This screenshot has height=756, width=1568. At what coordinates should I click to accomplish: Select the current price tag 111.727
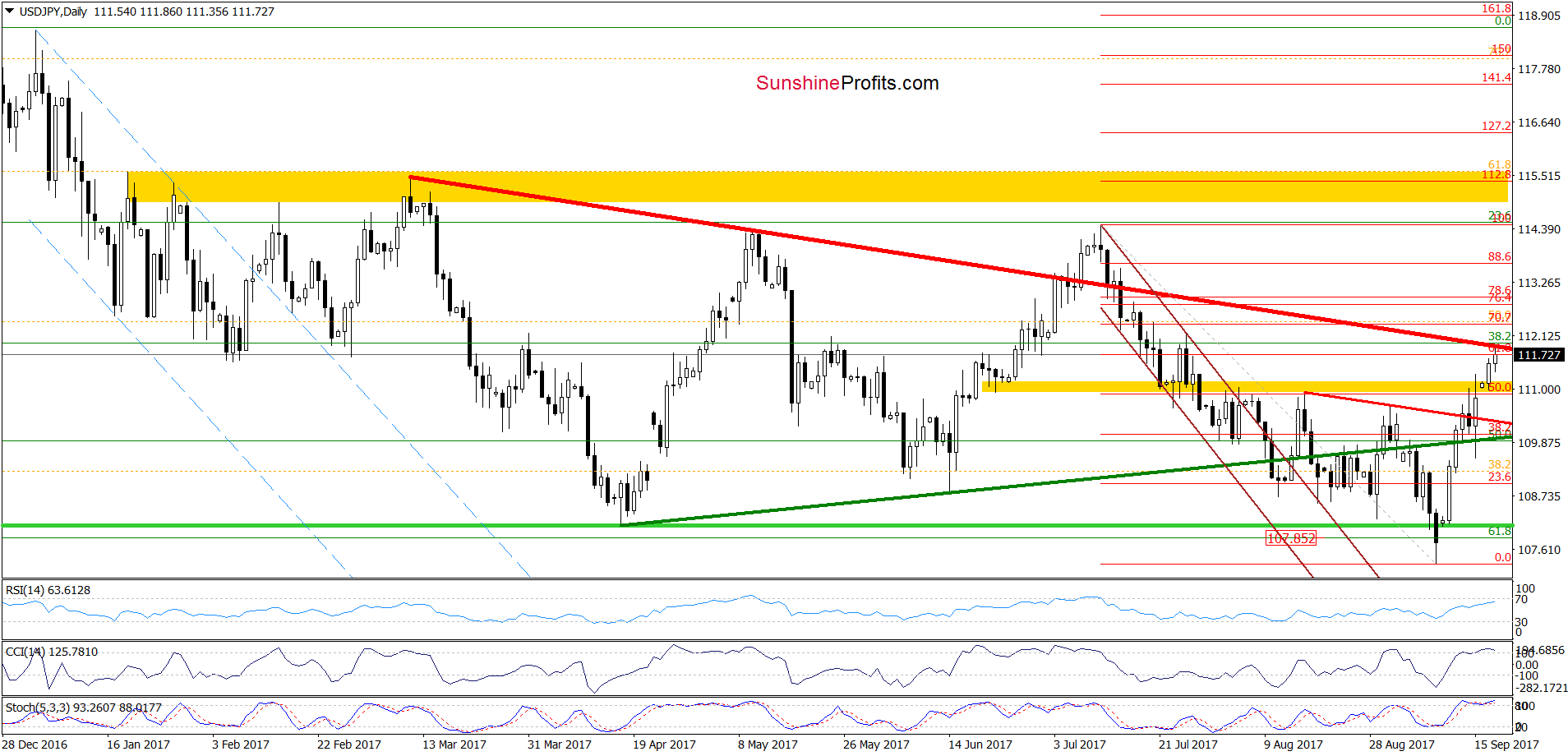pyautogui.click(x=1538, y=355)
